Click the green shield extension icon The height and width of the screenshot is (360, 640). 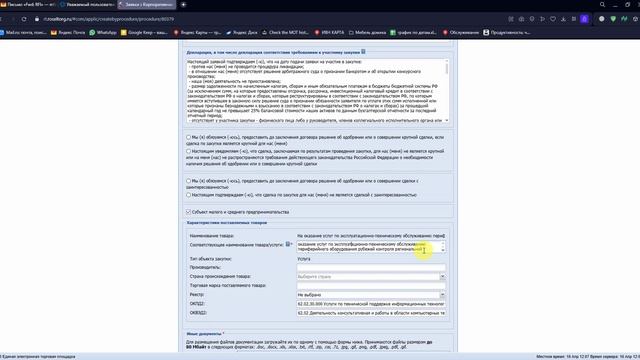pos(613,19)
